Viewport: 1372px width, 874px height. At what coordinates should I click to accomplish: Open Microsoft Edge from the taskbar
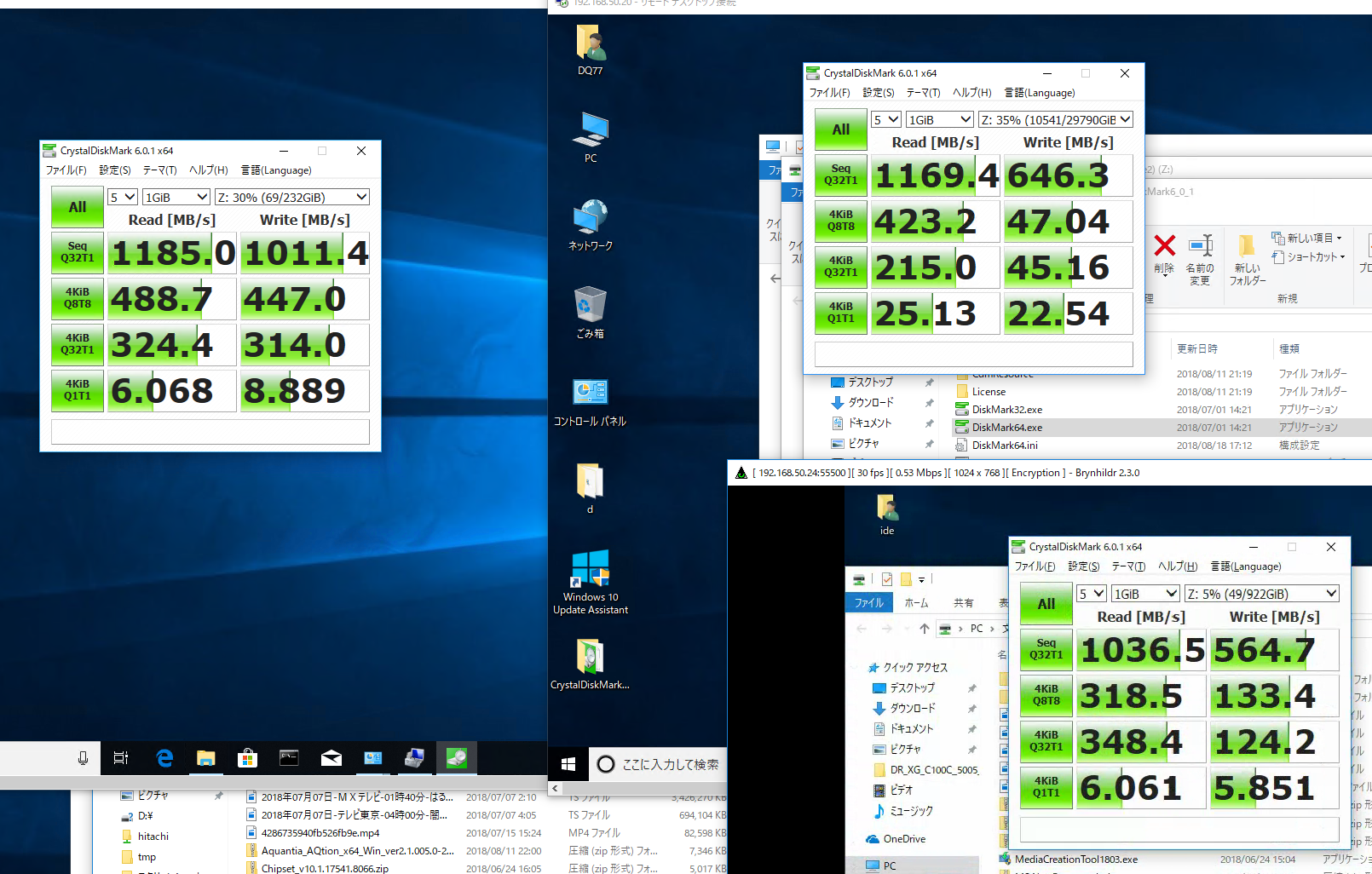[x=164, y=757]
